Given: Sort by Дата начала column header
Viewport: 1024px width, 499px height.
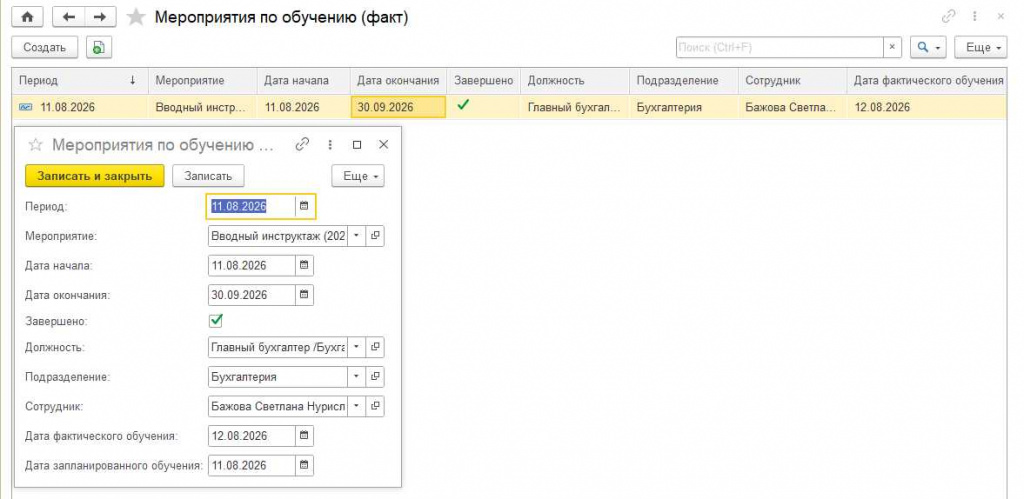Looking at the screenshot, I should (303, 81).
